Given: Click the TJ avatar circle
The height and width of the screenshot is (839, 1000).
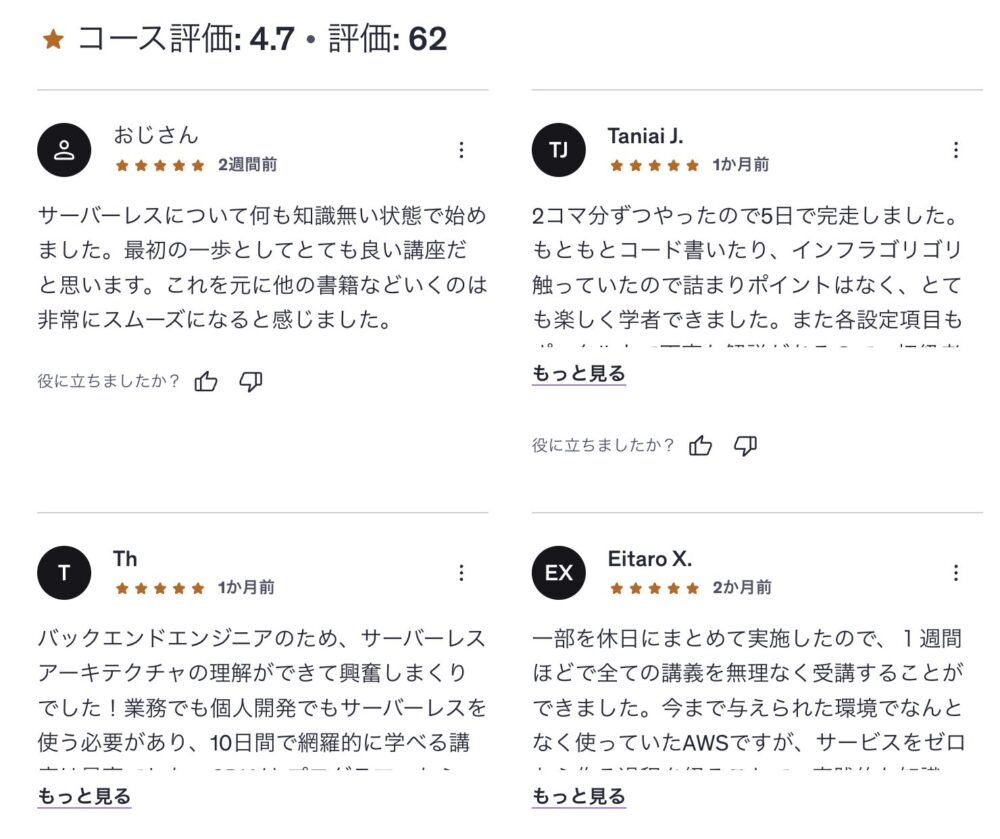Looking at the screenshot, I should tap(558, 150).
